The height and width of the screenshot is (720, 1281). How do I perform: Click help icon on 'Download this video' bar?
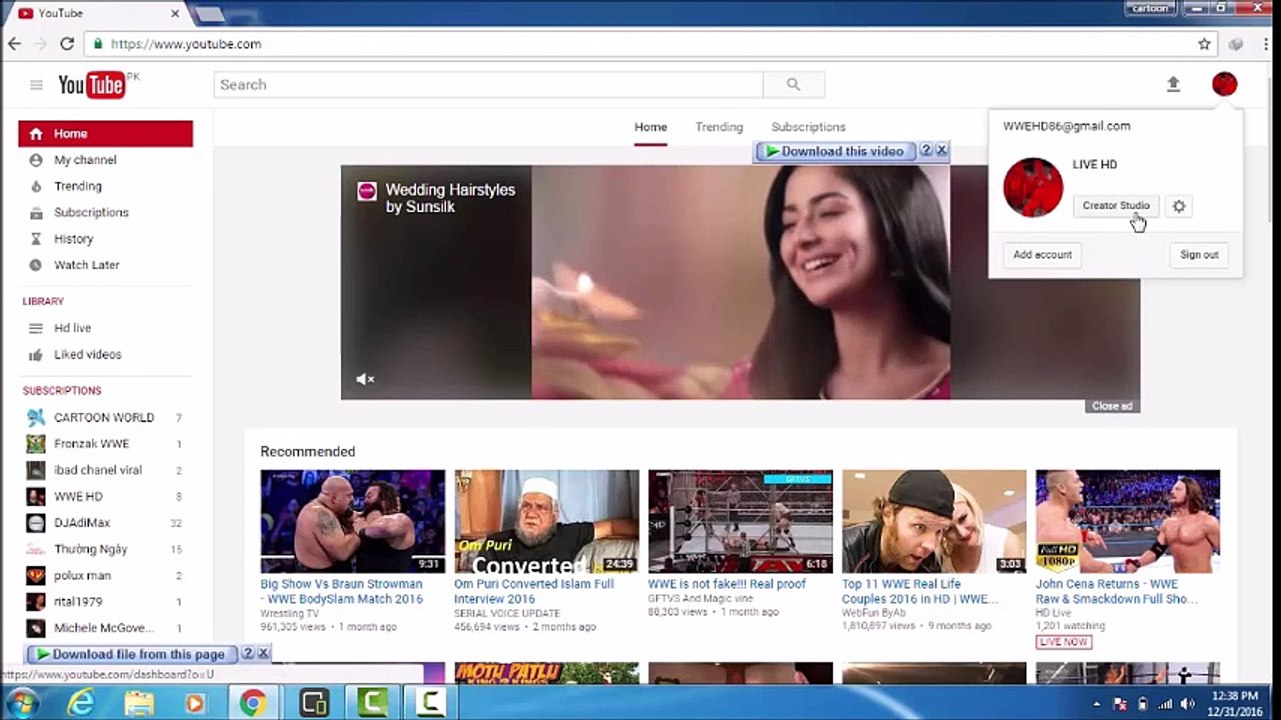click(926, 150)
